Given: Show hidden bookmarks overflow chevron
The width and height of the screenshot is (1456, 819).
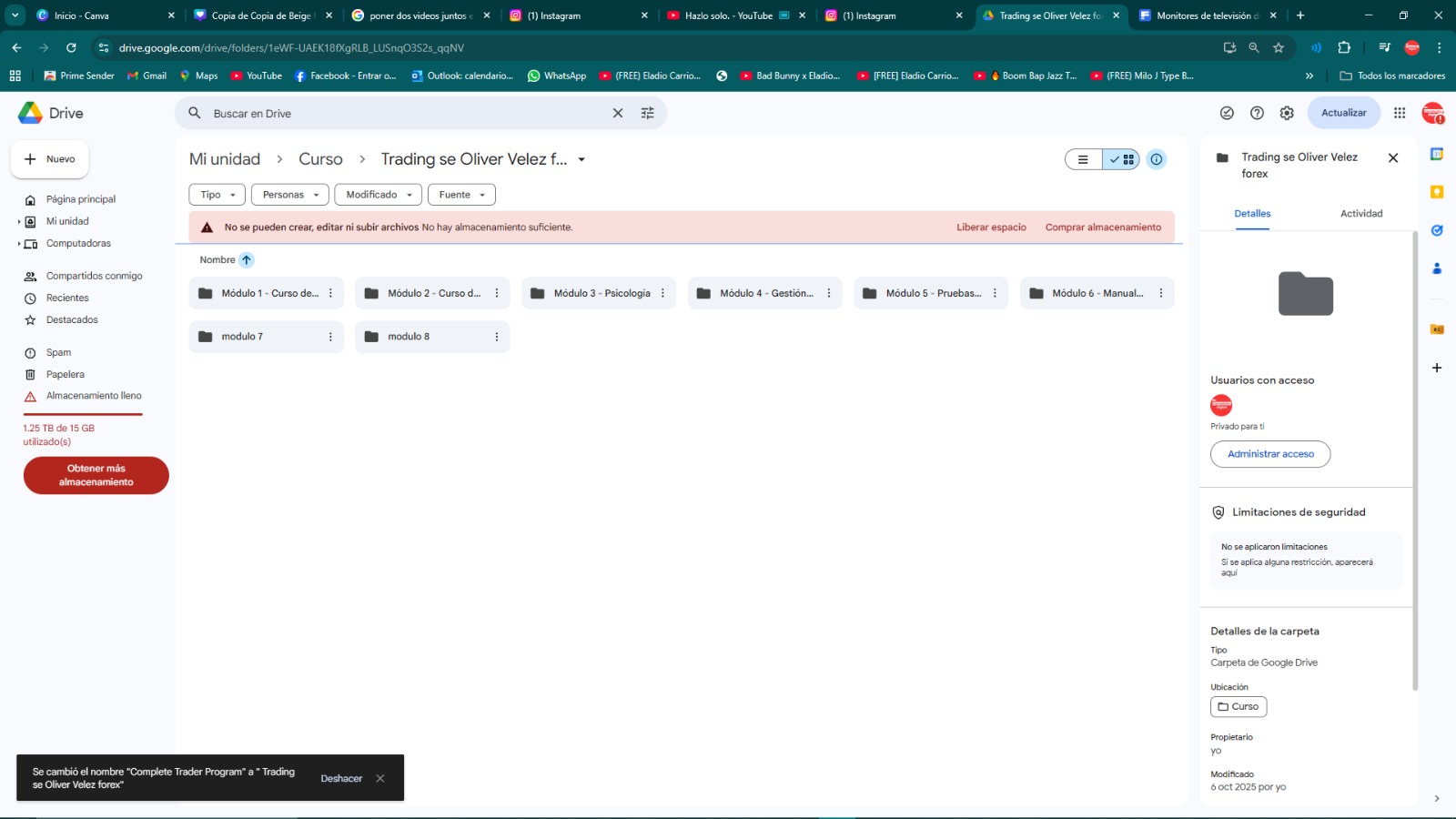Looking at the screenshot, I should 1309,76.
